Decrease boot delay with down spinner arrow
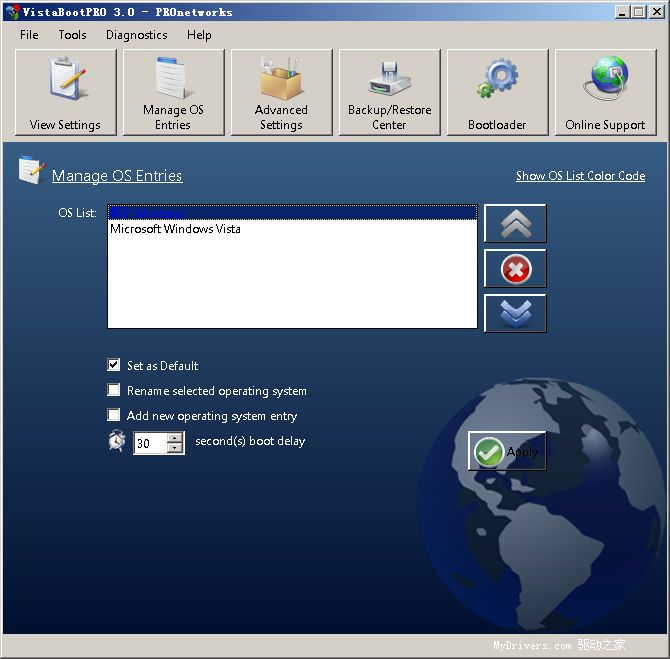The width and height of the screenshot is (670, 659). click(x=175, y=448)
